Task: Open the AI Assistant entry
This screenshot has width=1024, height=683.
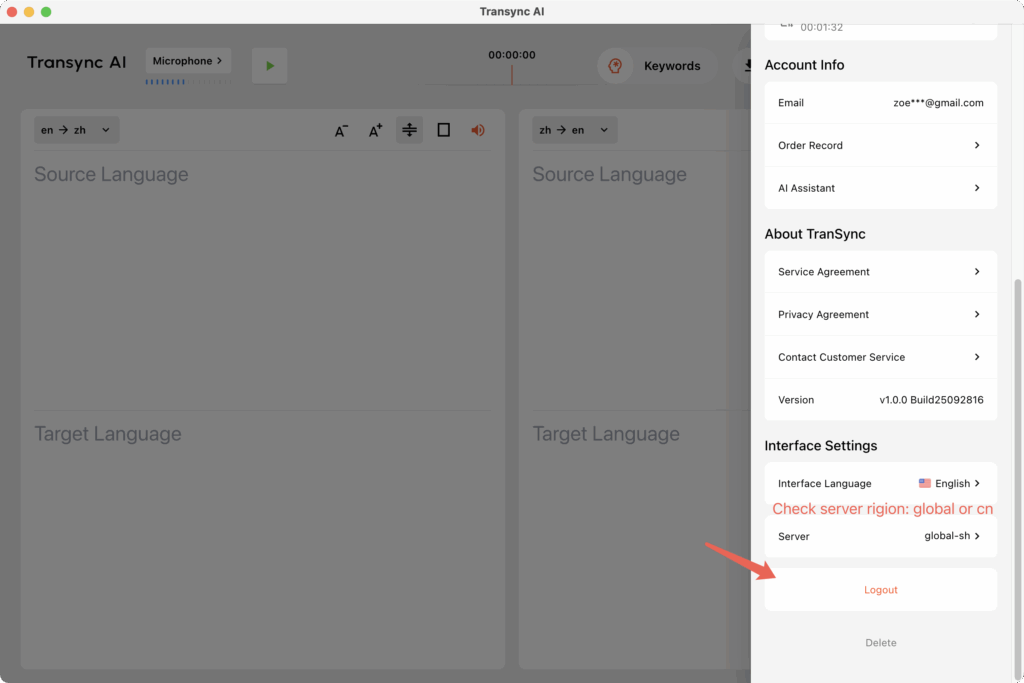Action: coord(880,188)
